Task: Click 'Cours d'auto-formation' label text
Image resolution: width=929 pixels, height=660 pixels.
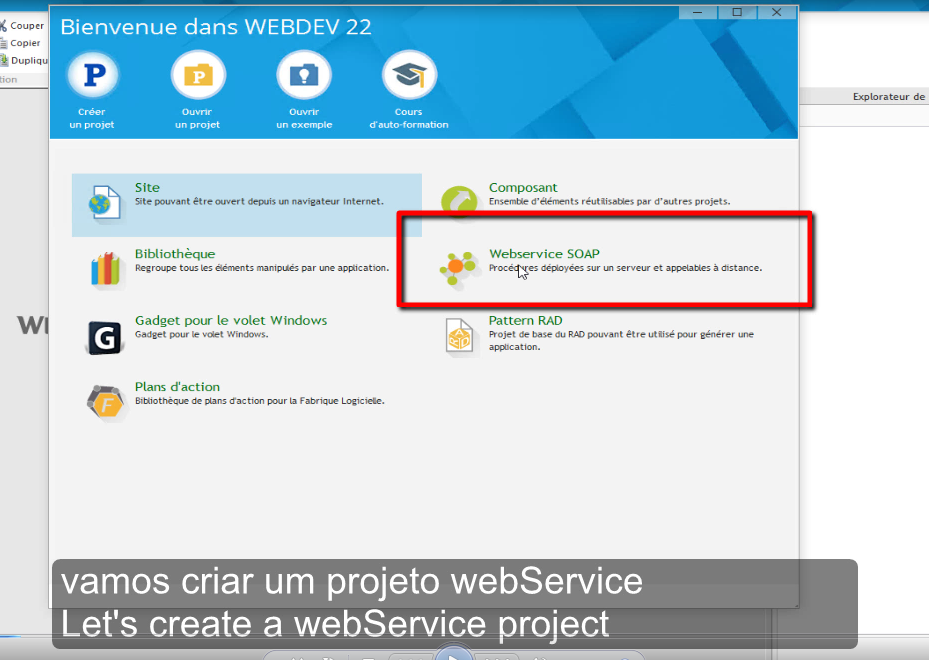Action: (x=409, y=118)
